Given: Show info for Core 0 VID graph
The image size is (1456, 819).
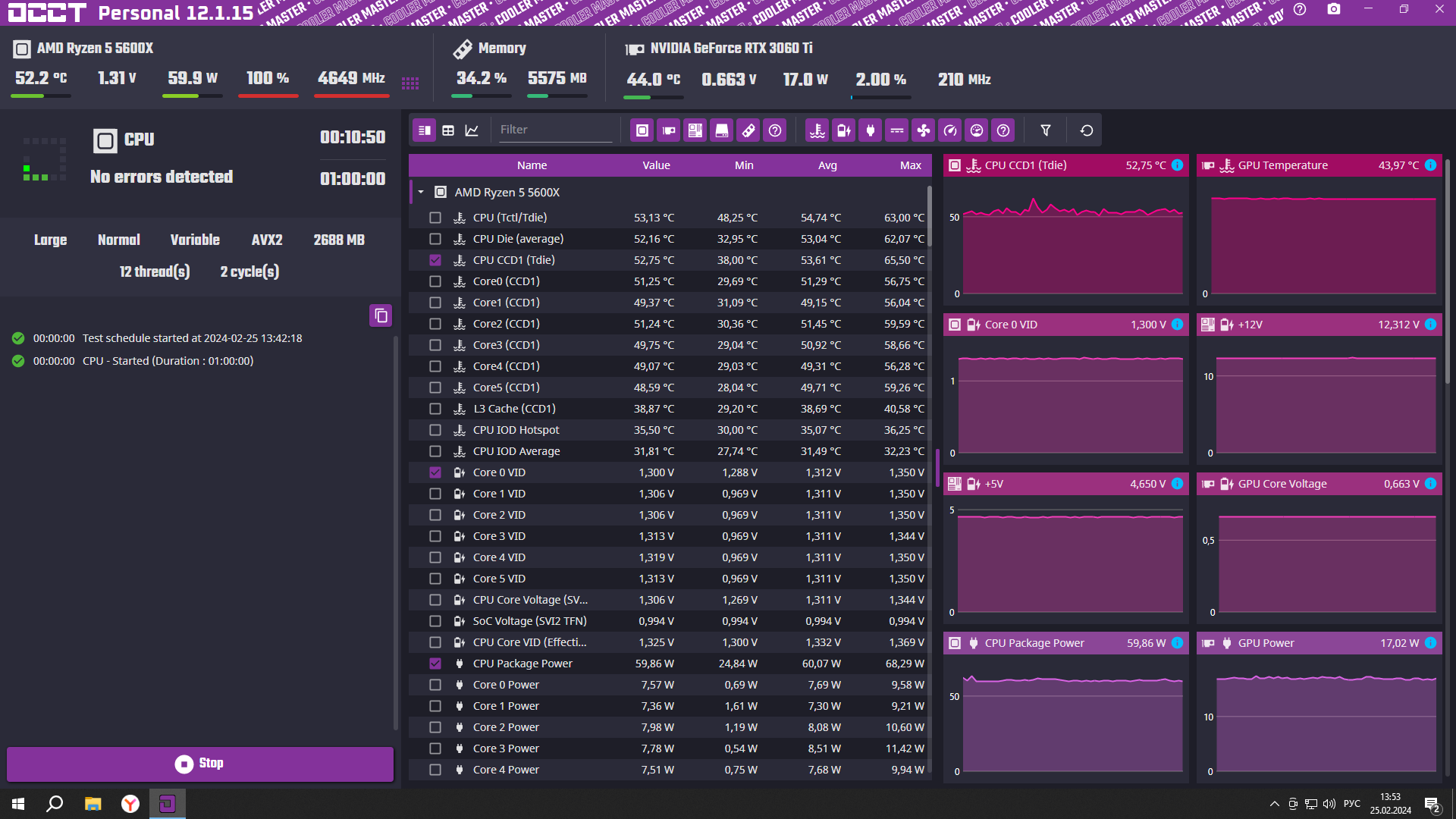Looking at the screenshot, I should pyautogui.click(x=1177, y=325).
